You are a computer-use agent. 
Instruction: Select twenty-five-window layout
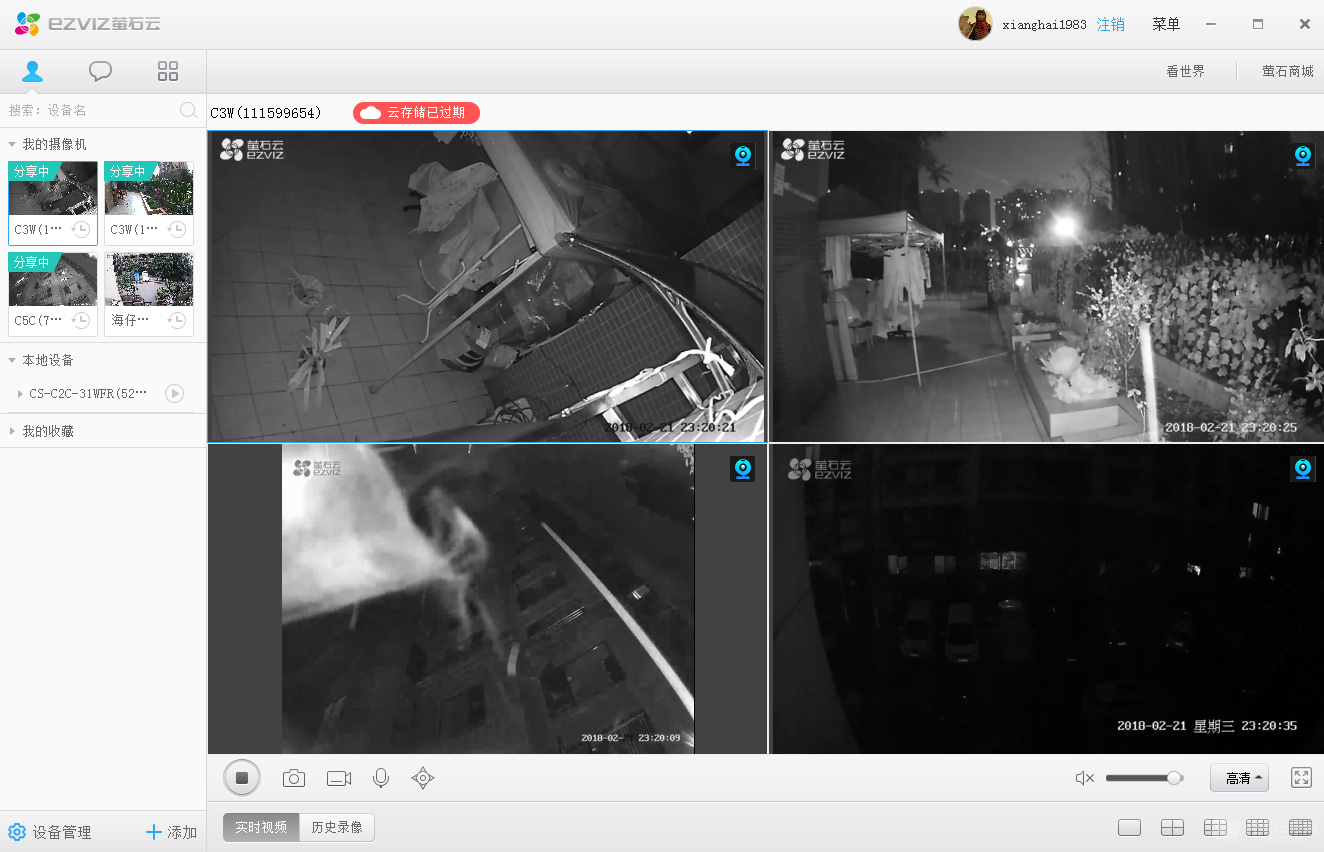(1301, 828)
